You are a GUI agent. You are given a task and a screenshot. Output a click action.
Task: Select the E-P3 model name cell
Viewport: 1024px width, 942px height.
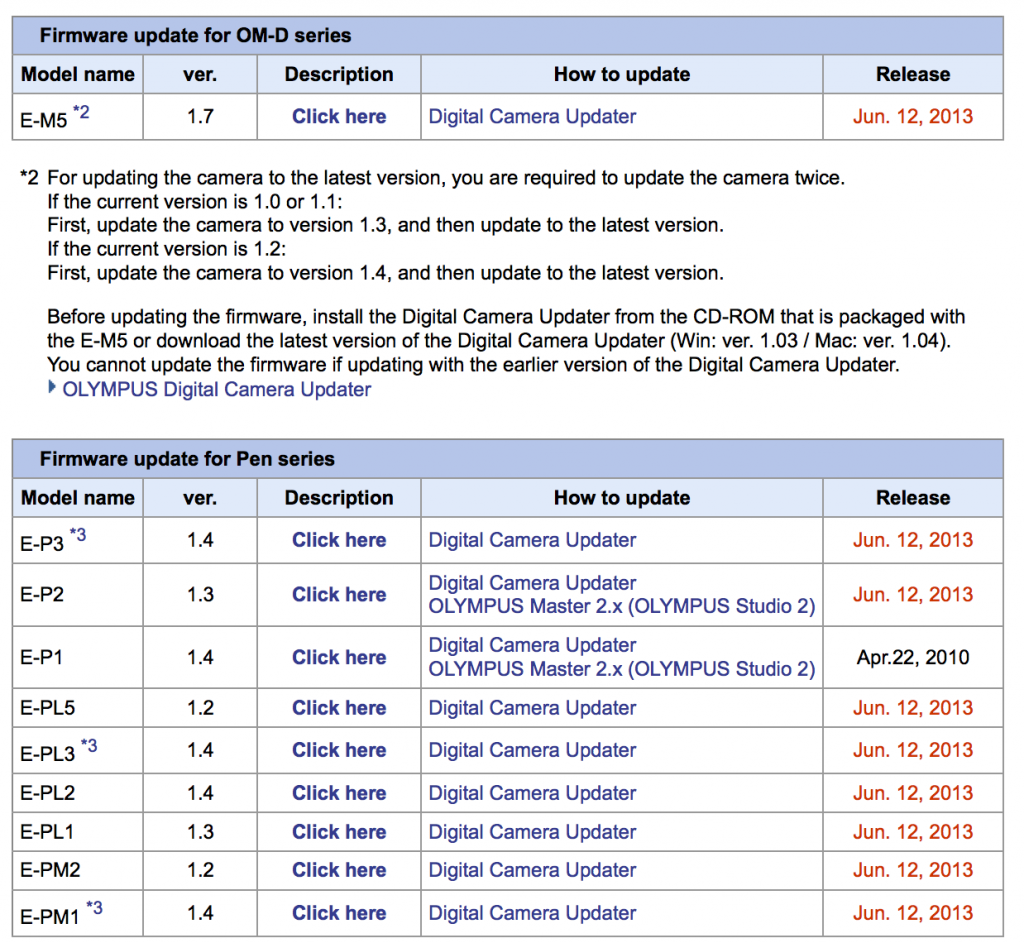pos(78,540)
